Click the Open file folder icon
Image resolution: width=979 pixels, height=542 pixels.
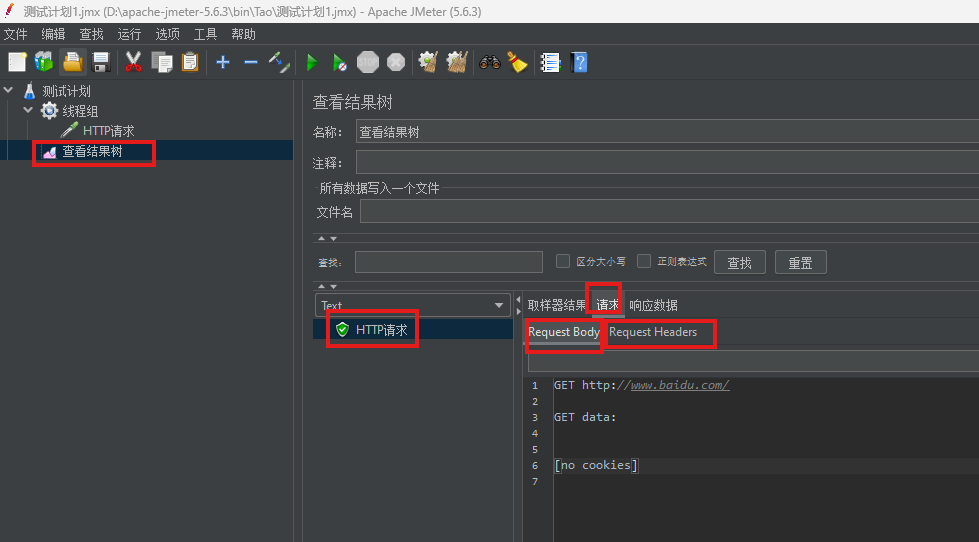point(73,62)
